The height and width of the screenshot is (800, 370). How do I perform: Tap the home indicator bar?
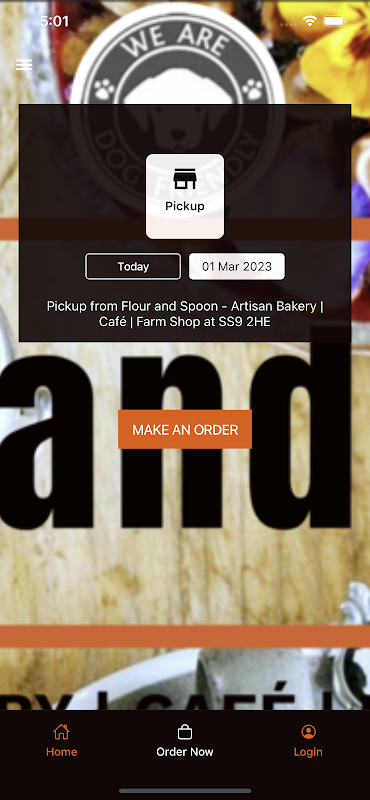185,791
